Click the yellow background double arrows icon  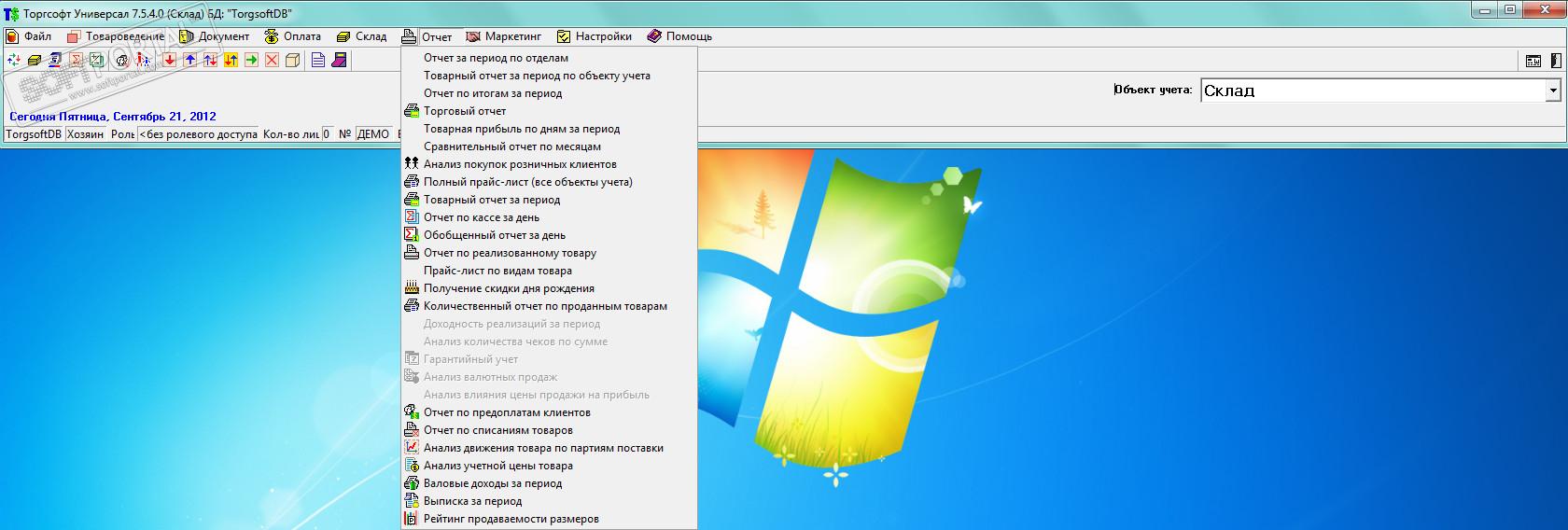click(231, 60)
